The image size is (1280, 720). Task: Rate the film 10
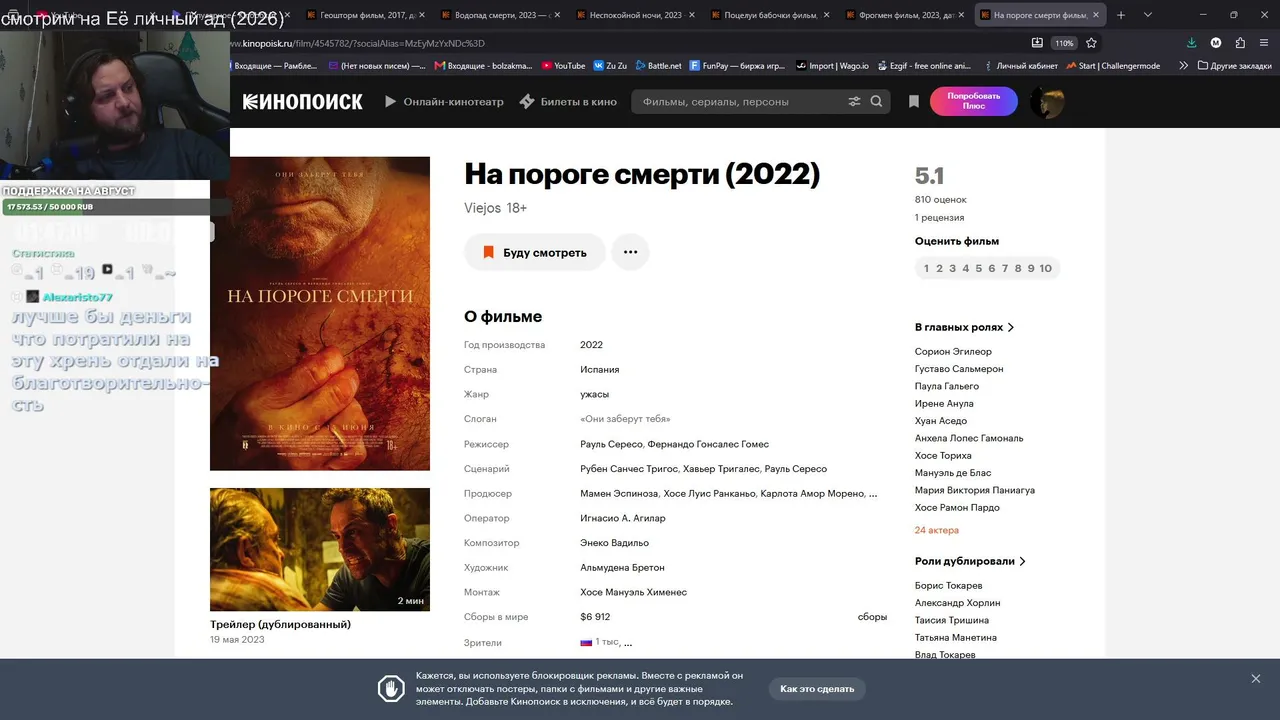pyautogui.click(x=1046, y=268)
